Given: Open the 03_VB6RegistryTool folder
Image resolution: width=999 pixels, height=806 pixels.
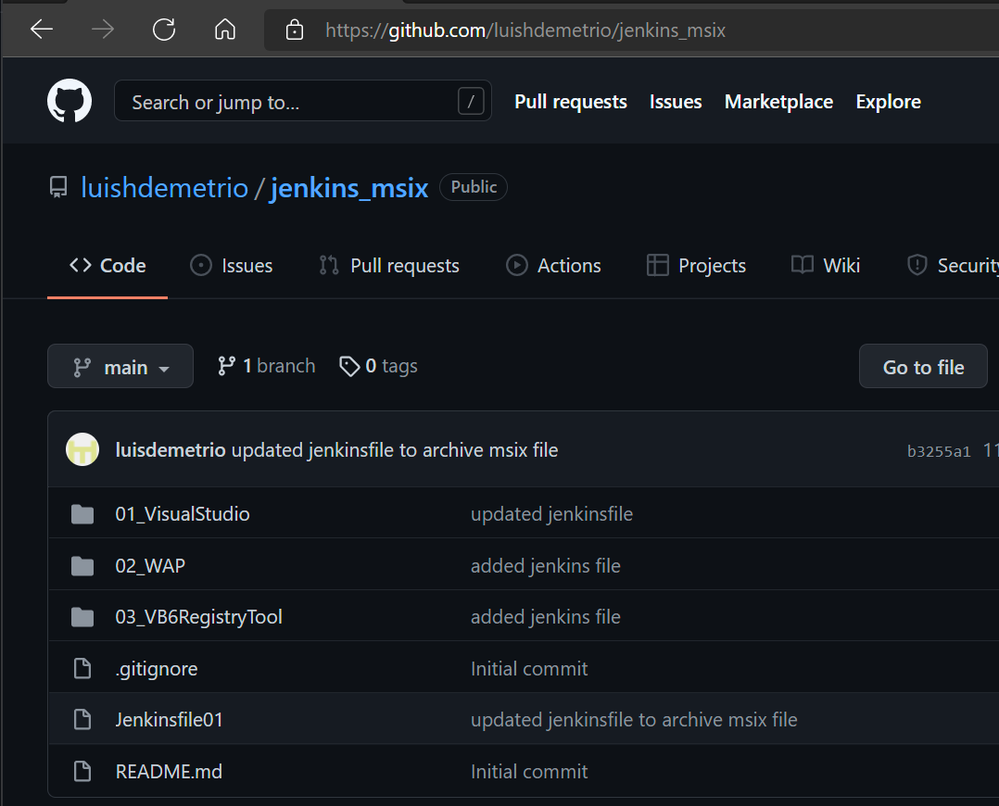Looking at the screenshot, I should coord(199,617).
